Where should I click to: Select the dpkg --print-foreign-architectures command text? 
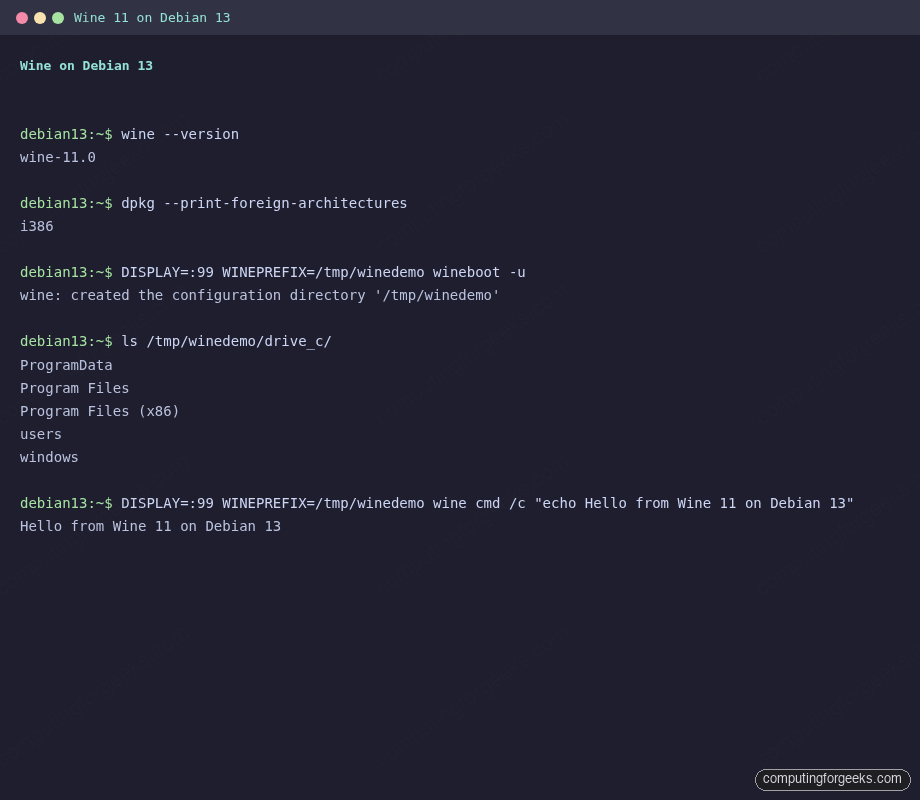(264, 203)
